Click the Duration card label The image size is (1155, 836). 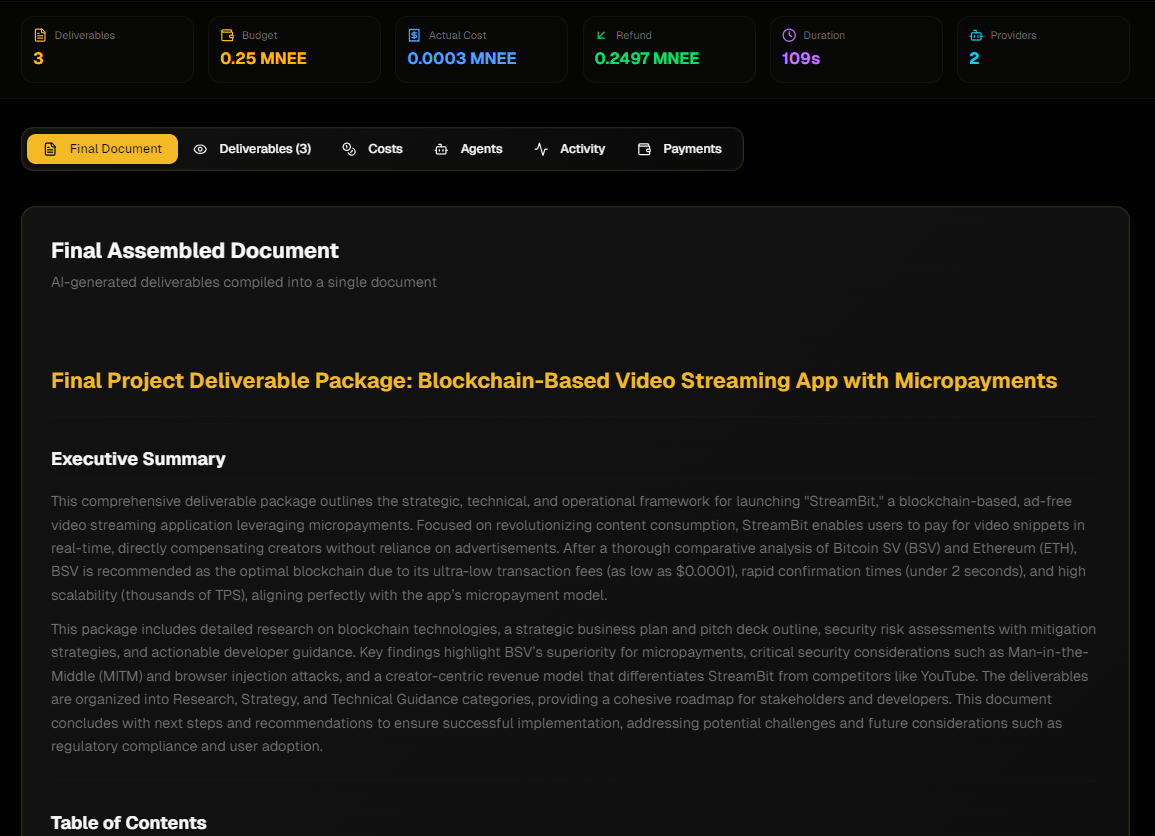(824, 35)
